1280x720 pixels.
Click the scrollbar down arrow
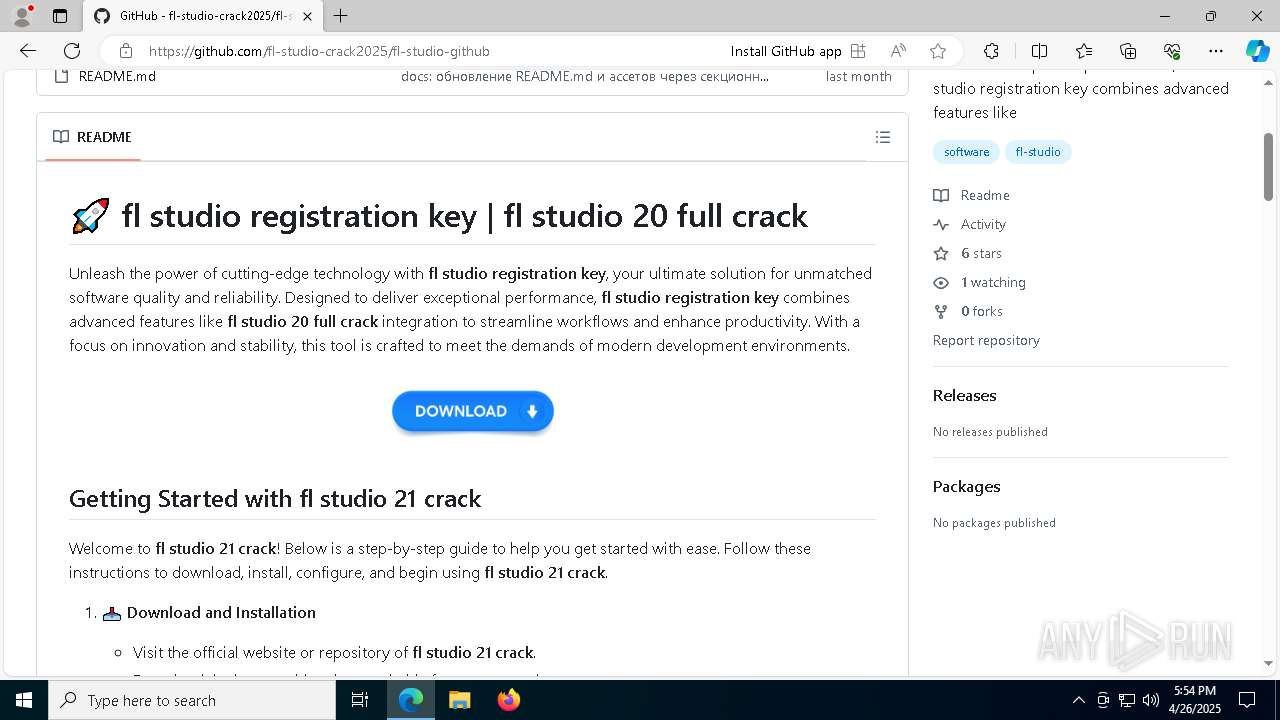point(1268,662)
